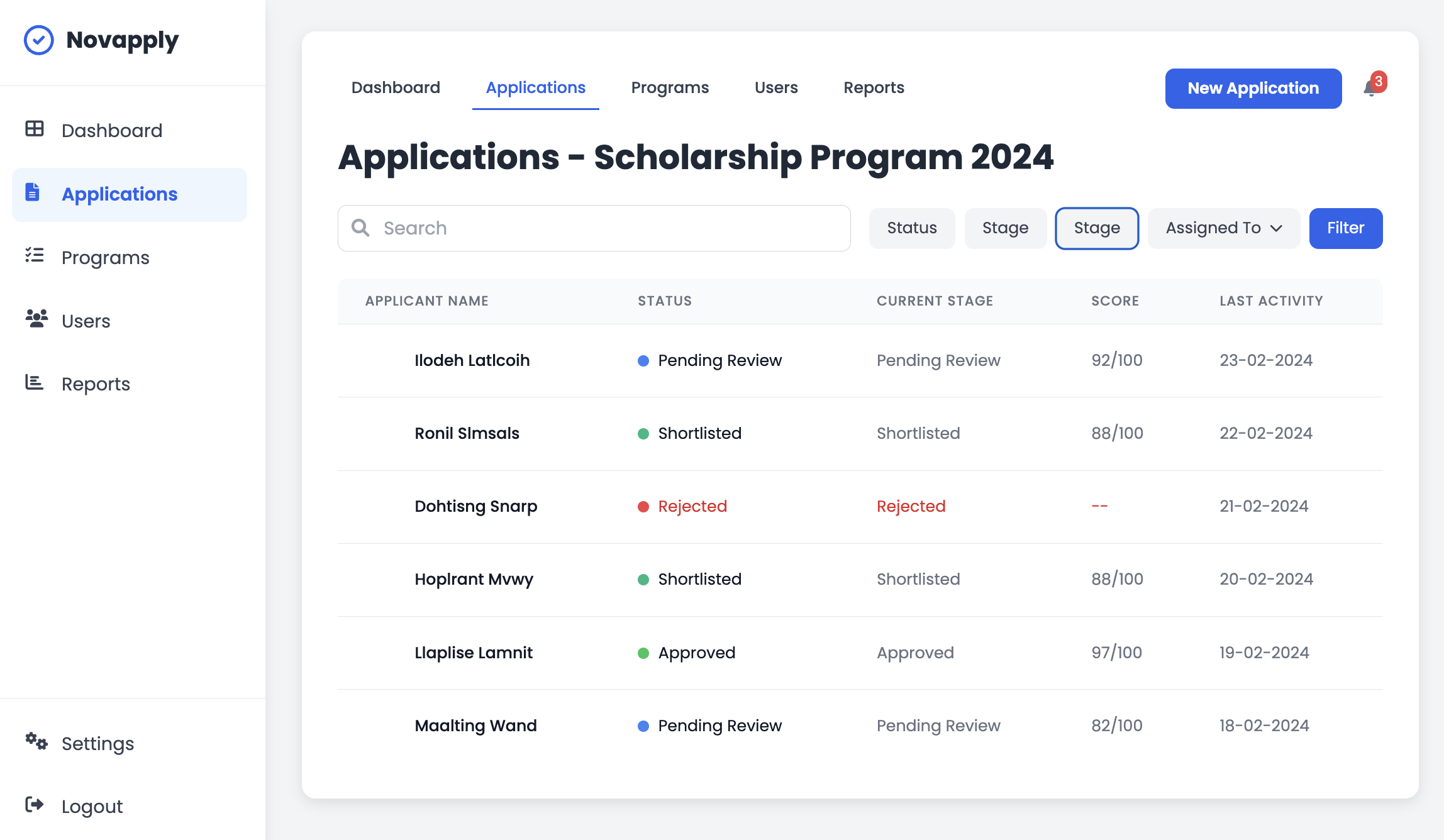Click the Users group icon in sidebar

pos(36,319)
